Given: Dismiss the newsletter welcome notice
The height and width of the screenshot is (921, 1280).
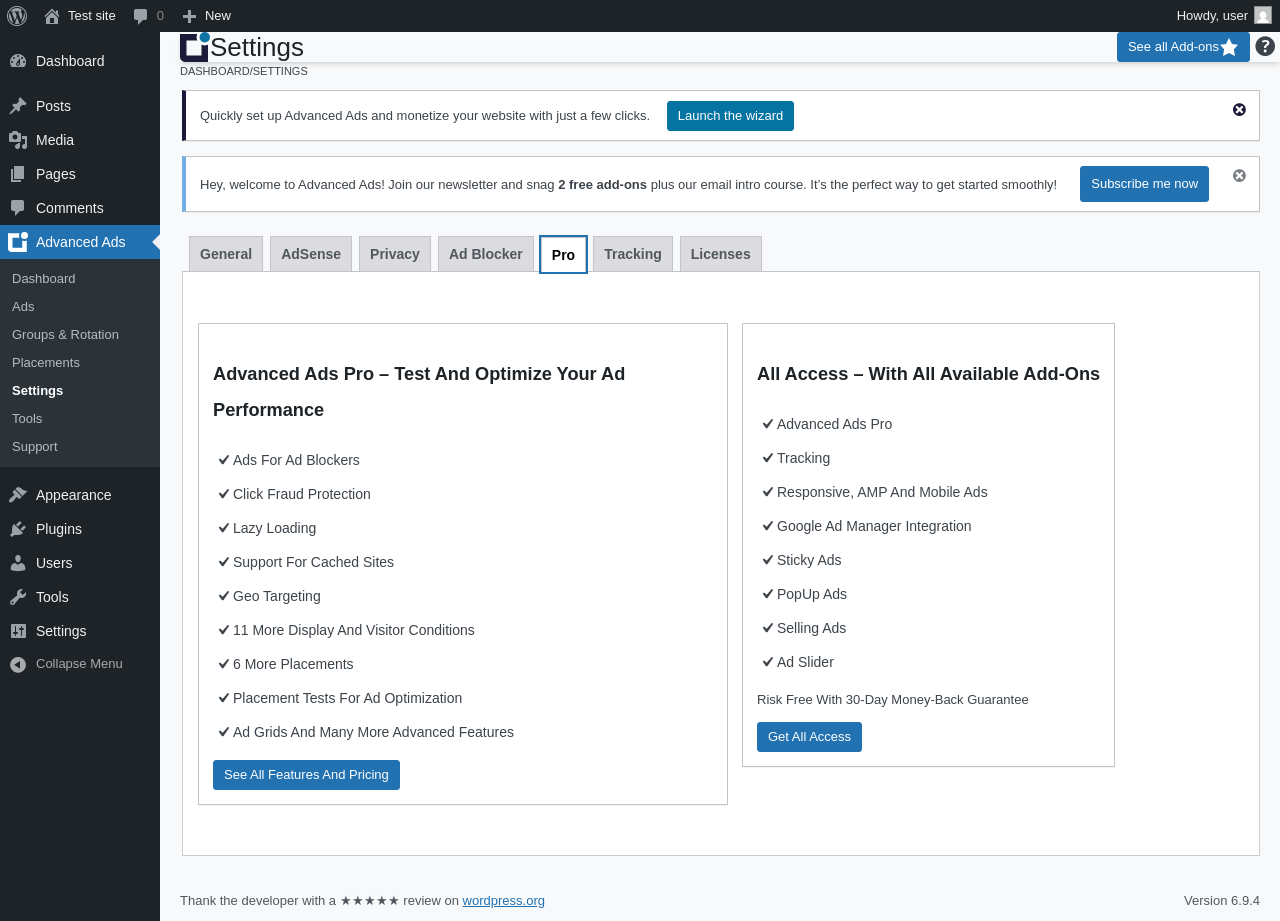Looking at the screenshot, I should click(x=1239, y=176).
